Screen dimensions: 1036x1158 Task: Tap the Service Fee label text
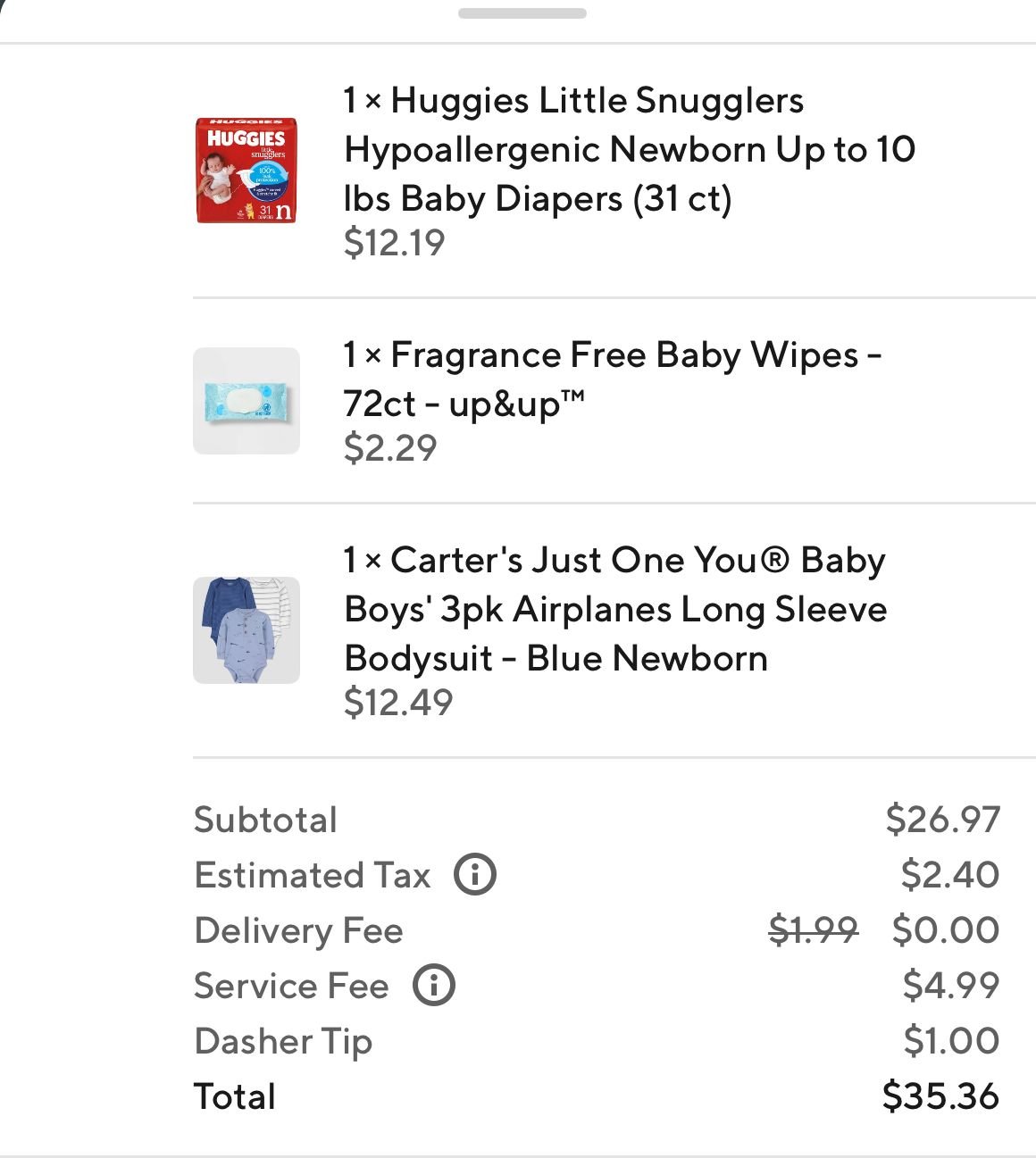(291, 986)
